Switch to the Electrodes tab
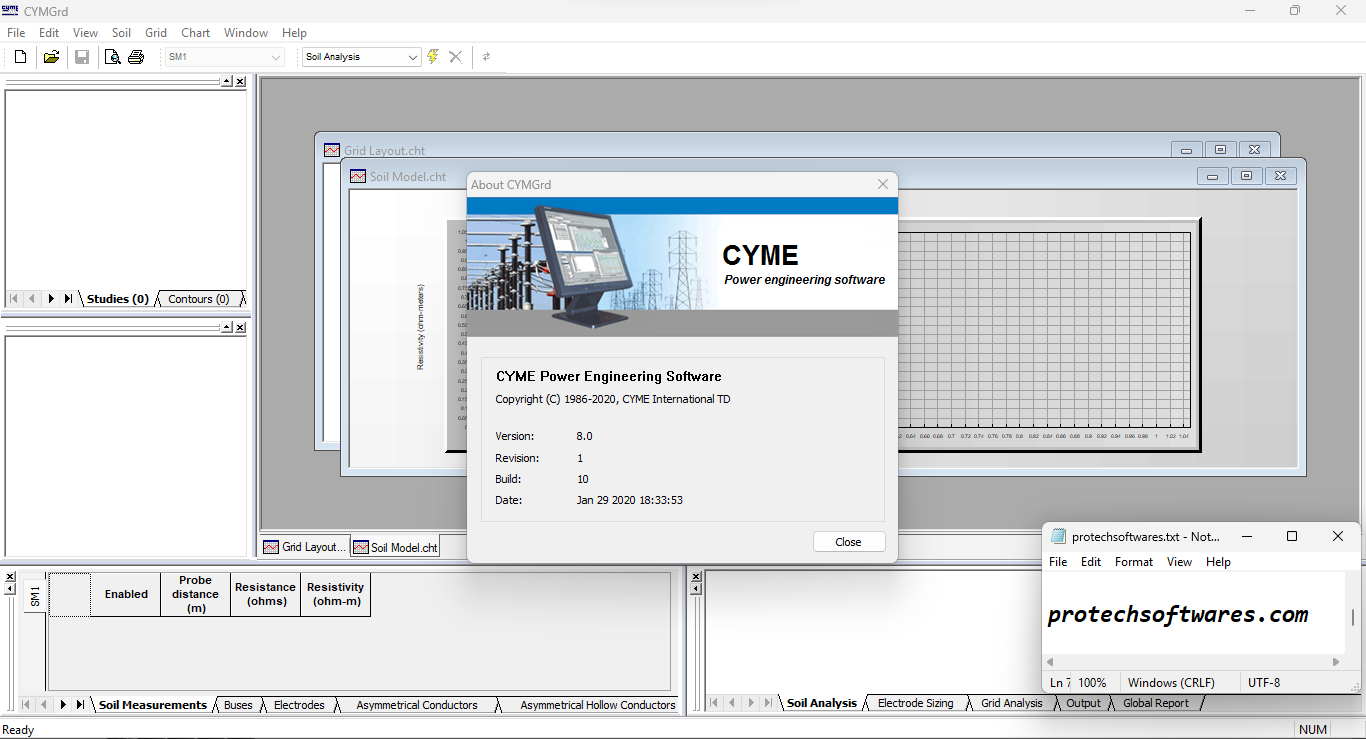This screenshot has height=739, width=1366. point(299,705)
